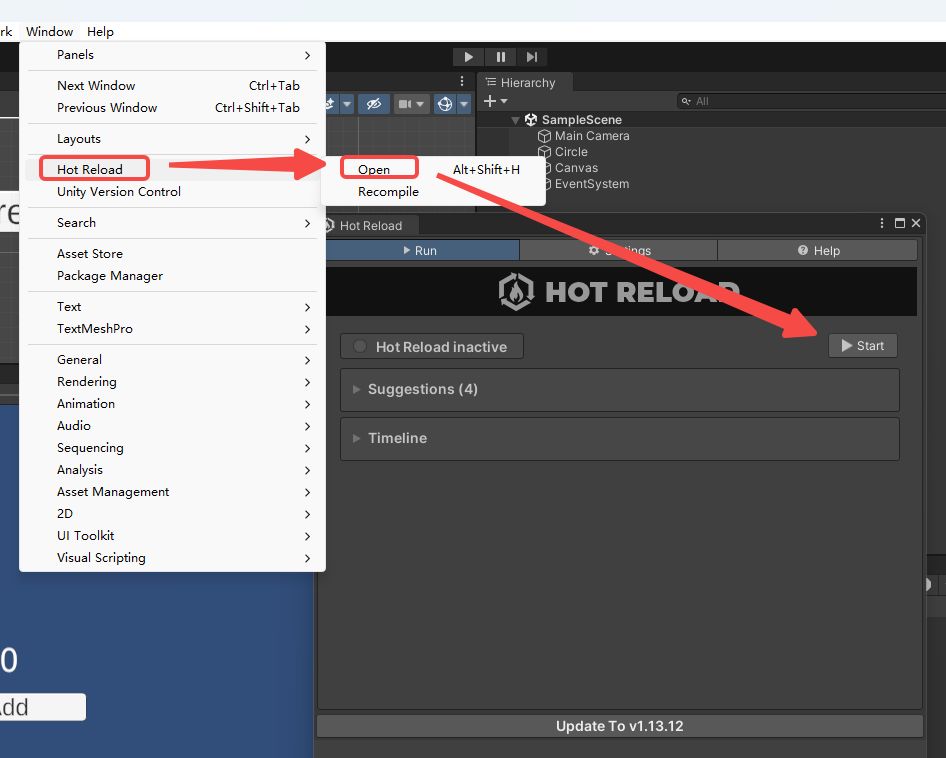This screenshot has height=758, width=946.
Task: Click the Hot Reload inactive status indicator
Action: click(432, 346)
